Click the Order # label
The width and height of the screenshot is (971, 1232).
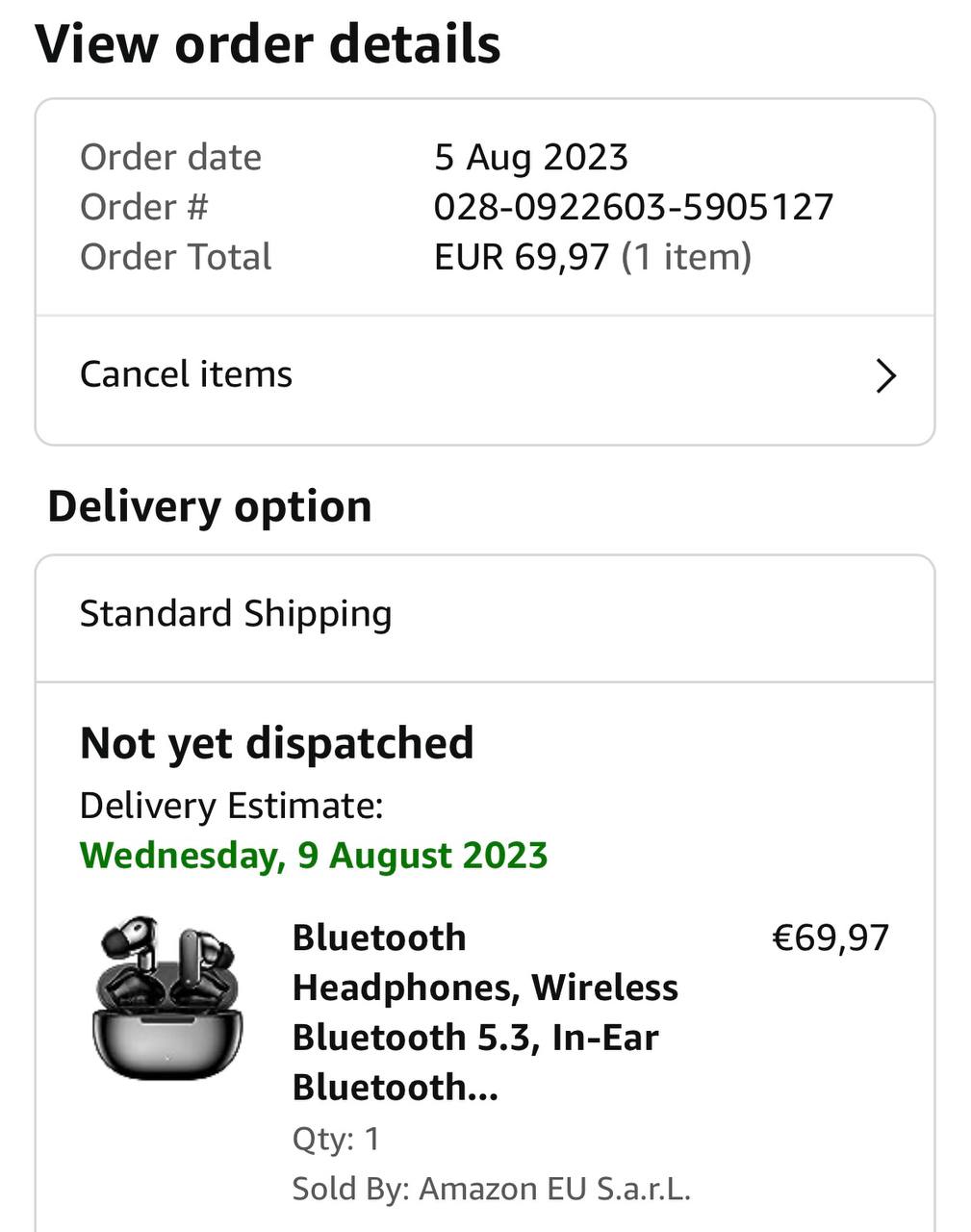(x=144, y=207)
